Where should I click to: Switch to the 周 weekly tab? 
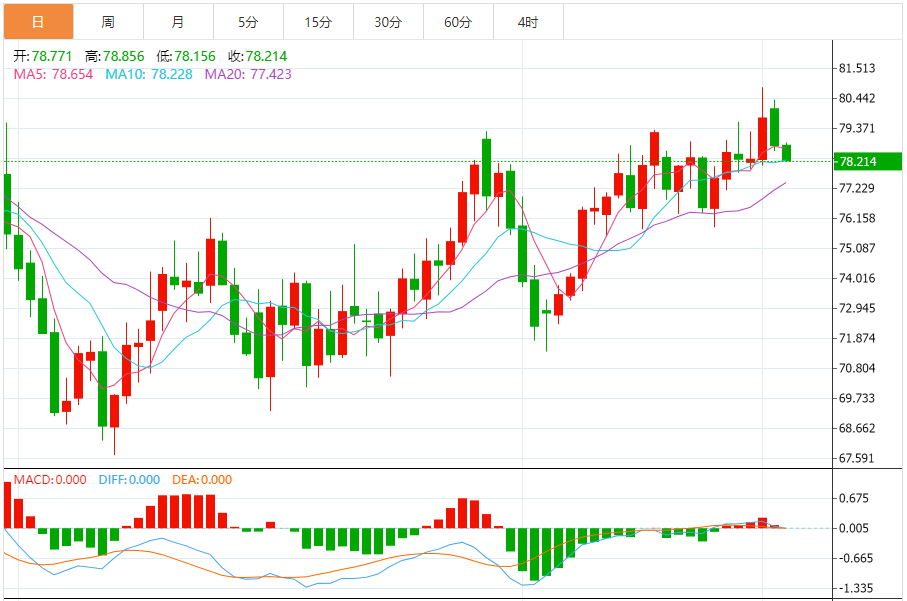click(109, 22)
